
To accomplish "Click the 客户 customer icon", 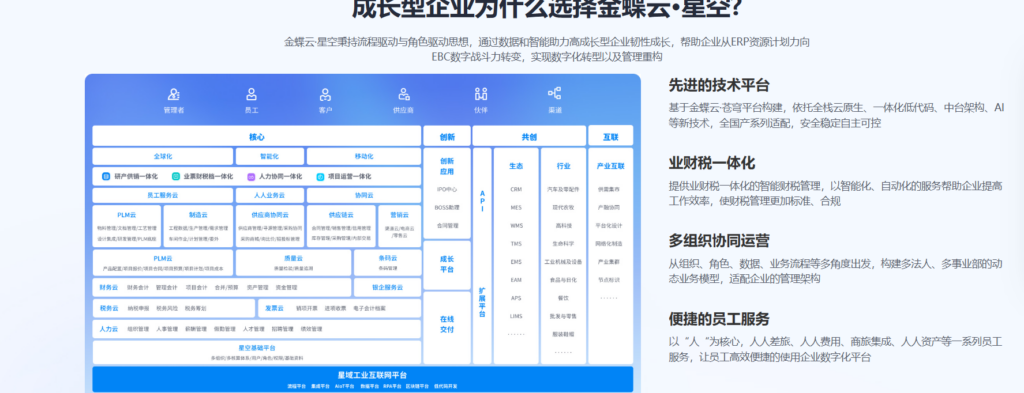I will coord(325,94).
